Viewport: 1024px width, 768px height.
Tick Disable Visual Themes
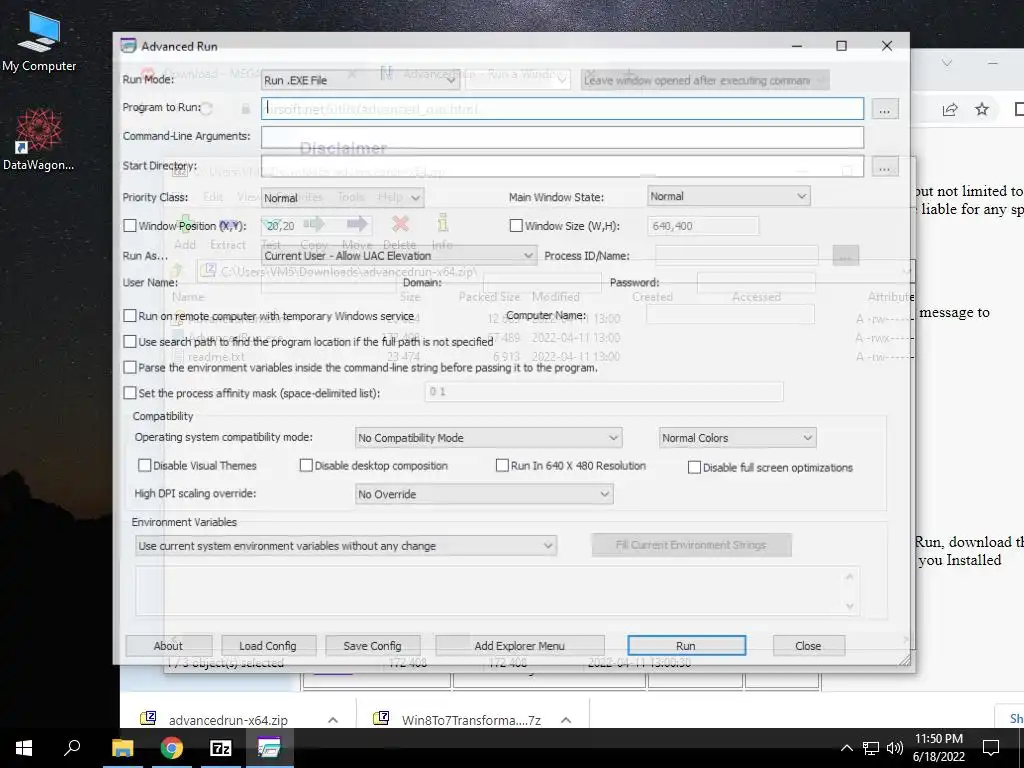tap(145, 465)
